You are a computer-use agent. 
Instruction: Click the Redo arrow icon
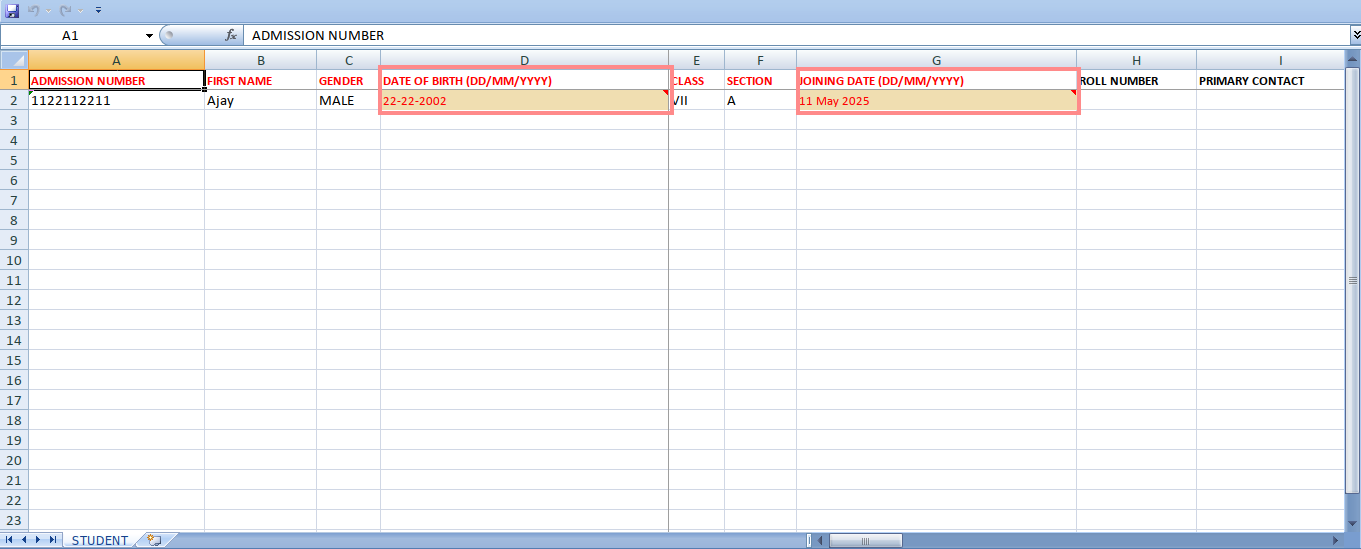coord(66,10)
